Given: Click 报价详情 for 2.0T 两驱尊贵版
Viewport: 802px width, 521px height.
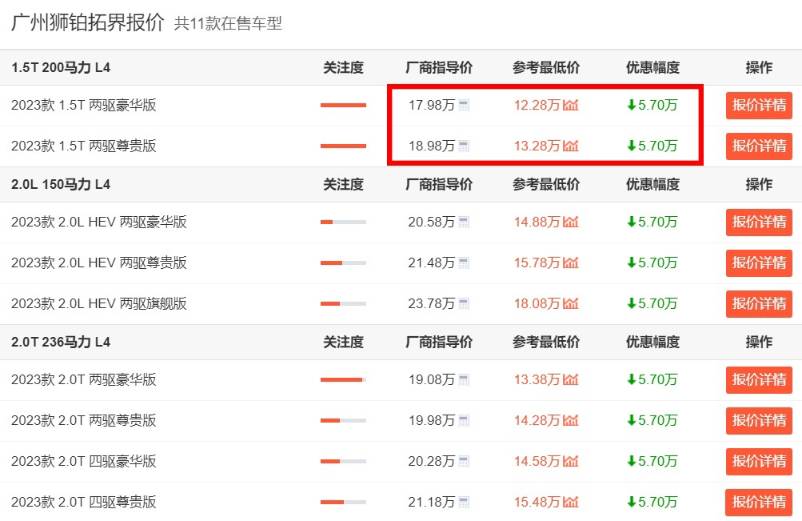Looking at the screenshot, I should (759, 421).
